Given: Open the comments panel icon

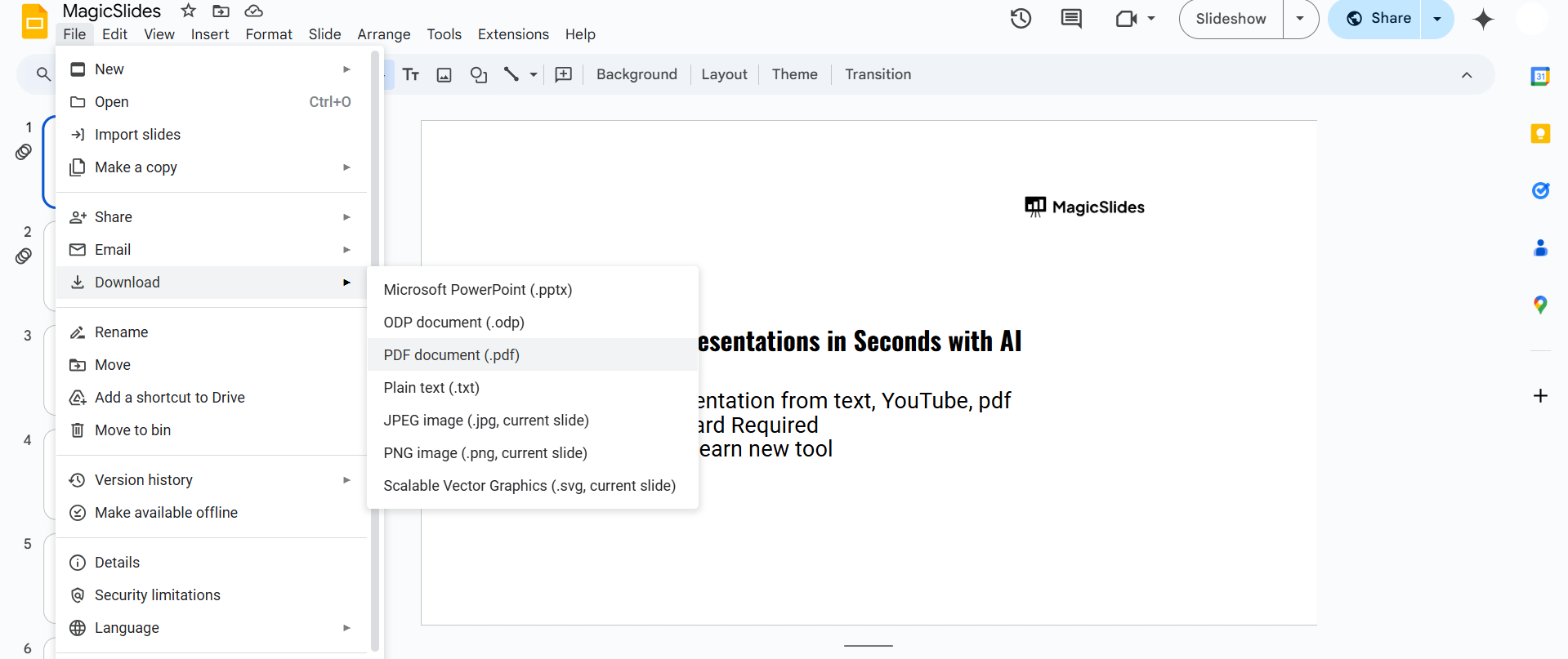Looking at the screenshot, I should click(x=1071, y=19).
